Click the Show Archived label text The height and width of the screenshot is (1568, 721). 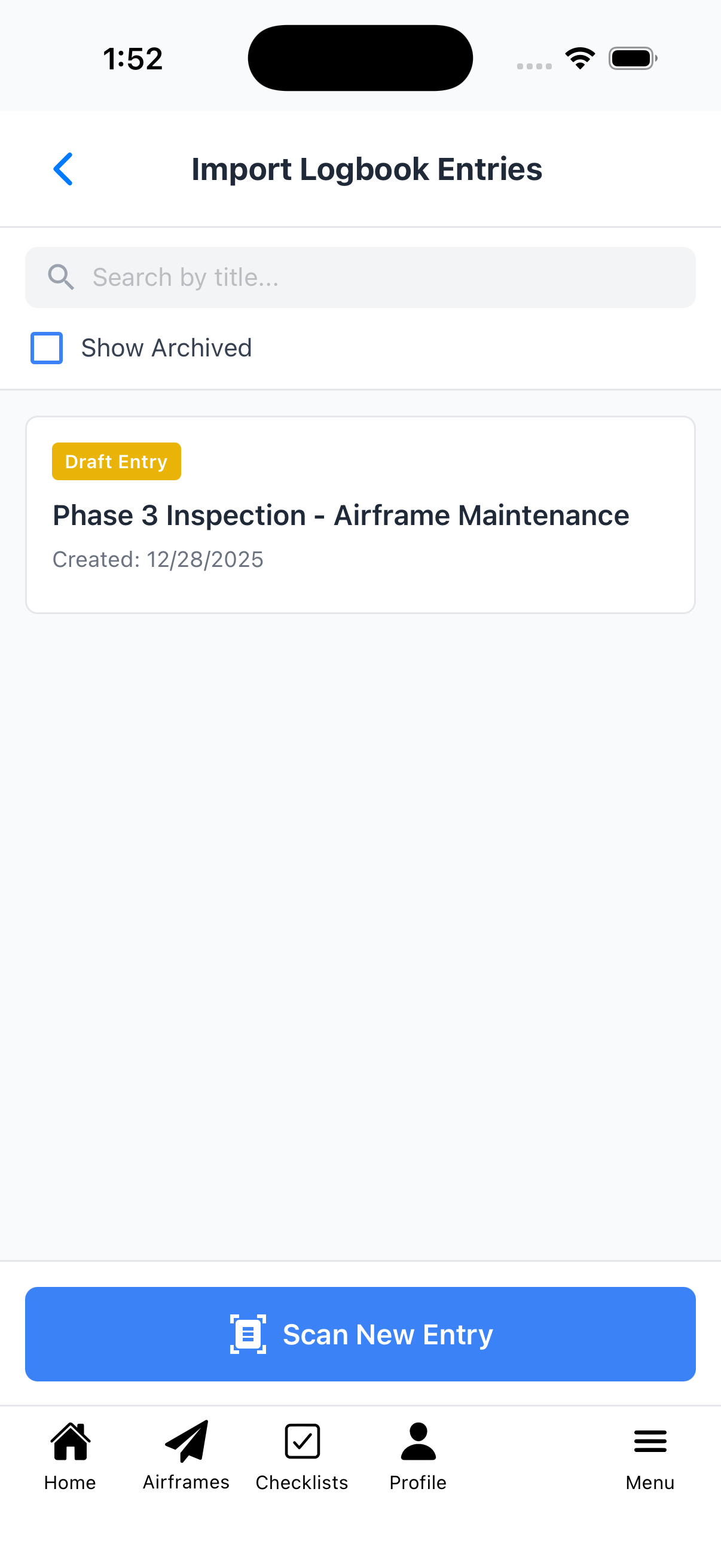tap(166, 347)
